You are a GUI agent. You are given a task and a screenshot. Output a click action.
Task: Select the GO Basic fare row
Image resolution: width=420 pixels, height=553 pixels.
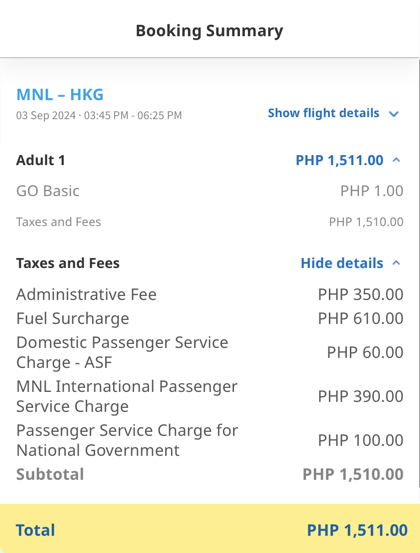coord(210,191)
